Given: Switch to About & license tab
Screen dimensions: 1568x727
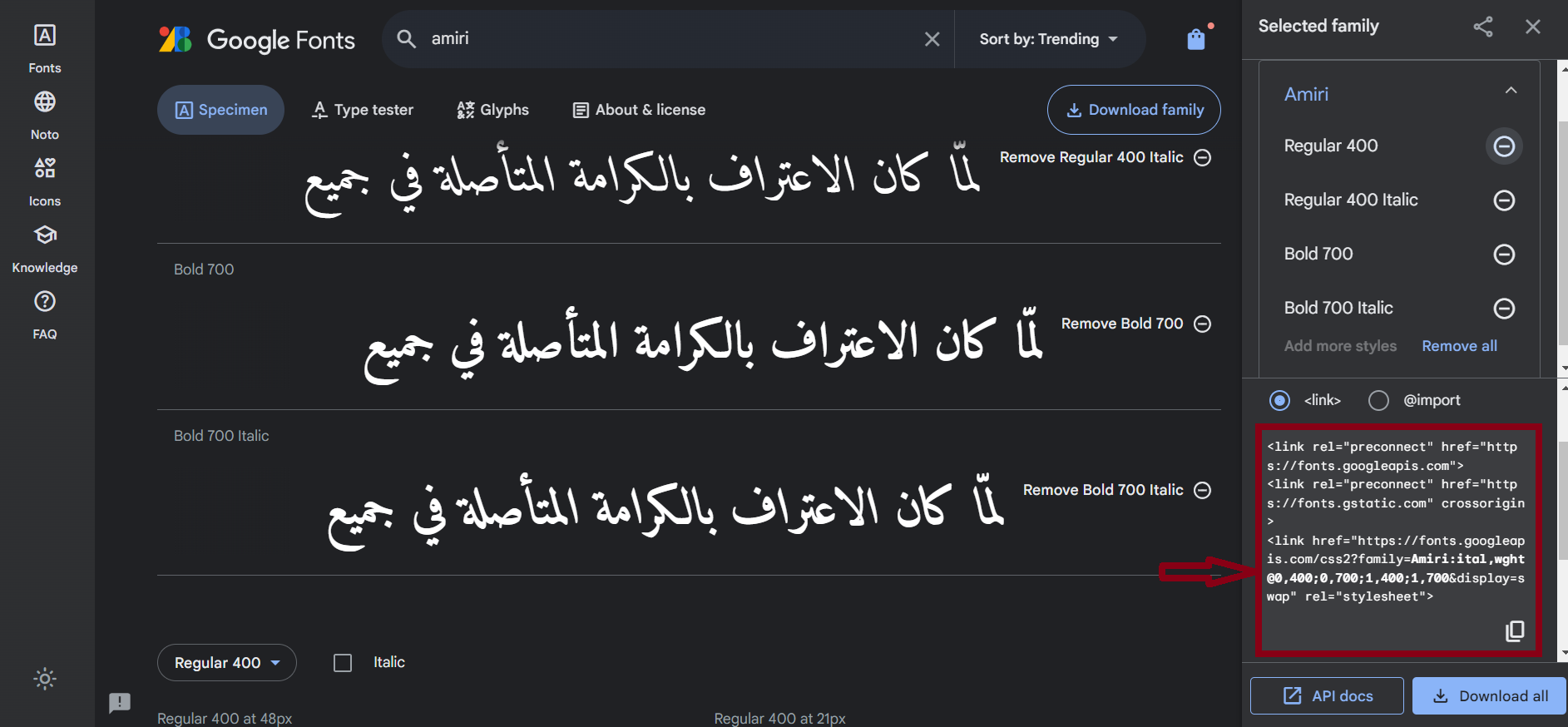Looking at the screenshot, I should point(639,110).
